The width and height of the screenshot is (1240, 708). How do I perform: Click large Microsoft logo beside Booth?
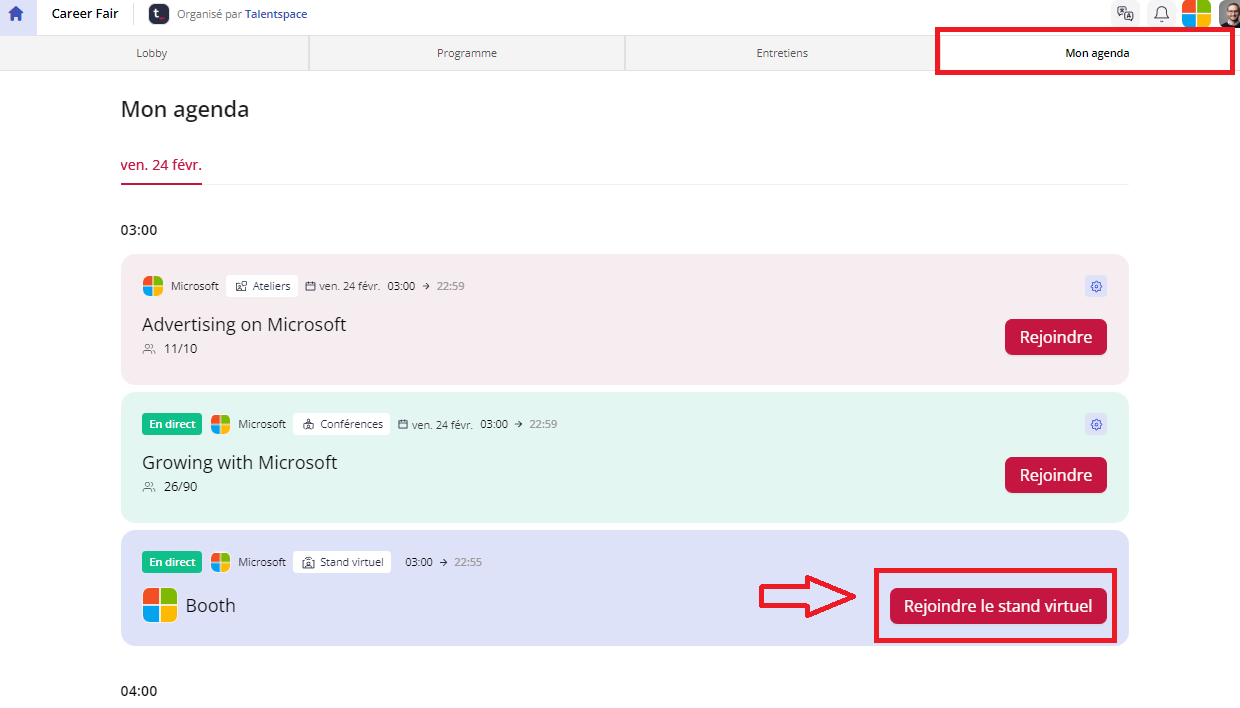pyautogui.click(x=160, y=605)
